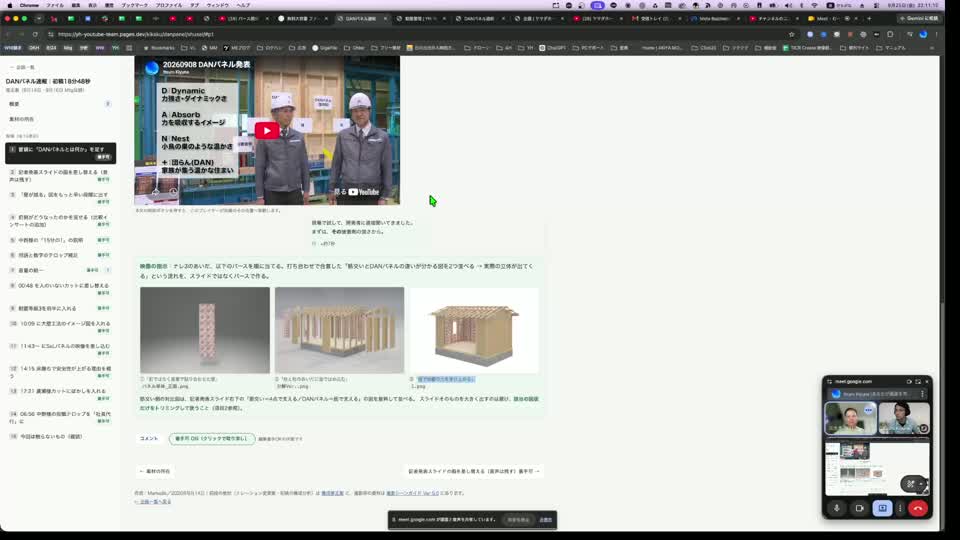Click the effects button on shared screen preview

pyautogui.click(x=910, y=484)
